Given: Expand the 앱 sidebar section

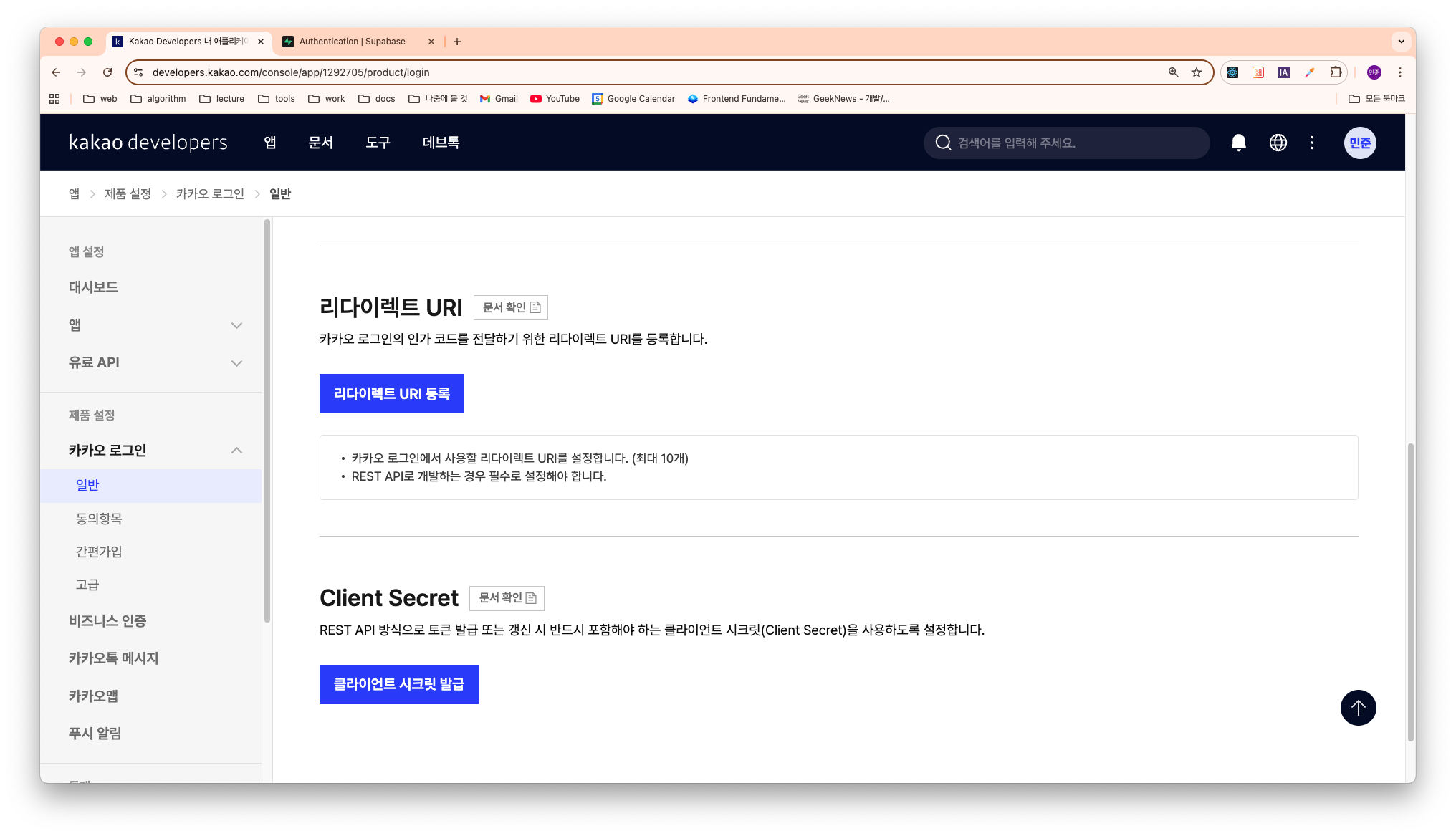Looking at the screenshot, I should coord(236,325).
